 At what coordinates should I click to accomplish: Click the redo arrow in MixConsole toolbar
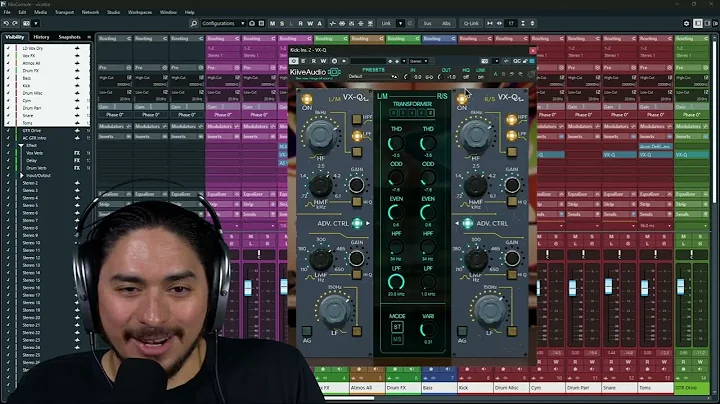click(15, 23)
